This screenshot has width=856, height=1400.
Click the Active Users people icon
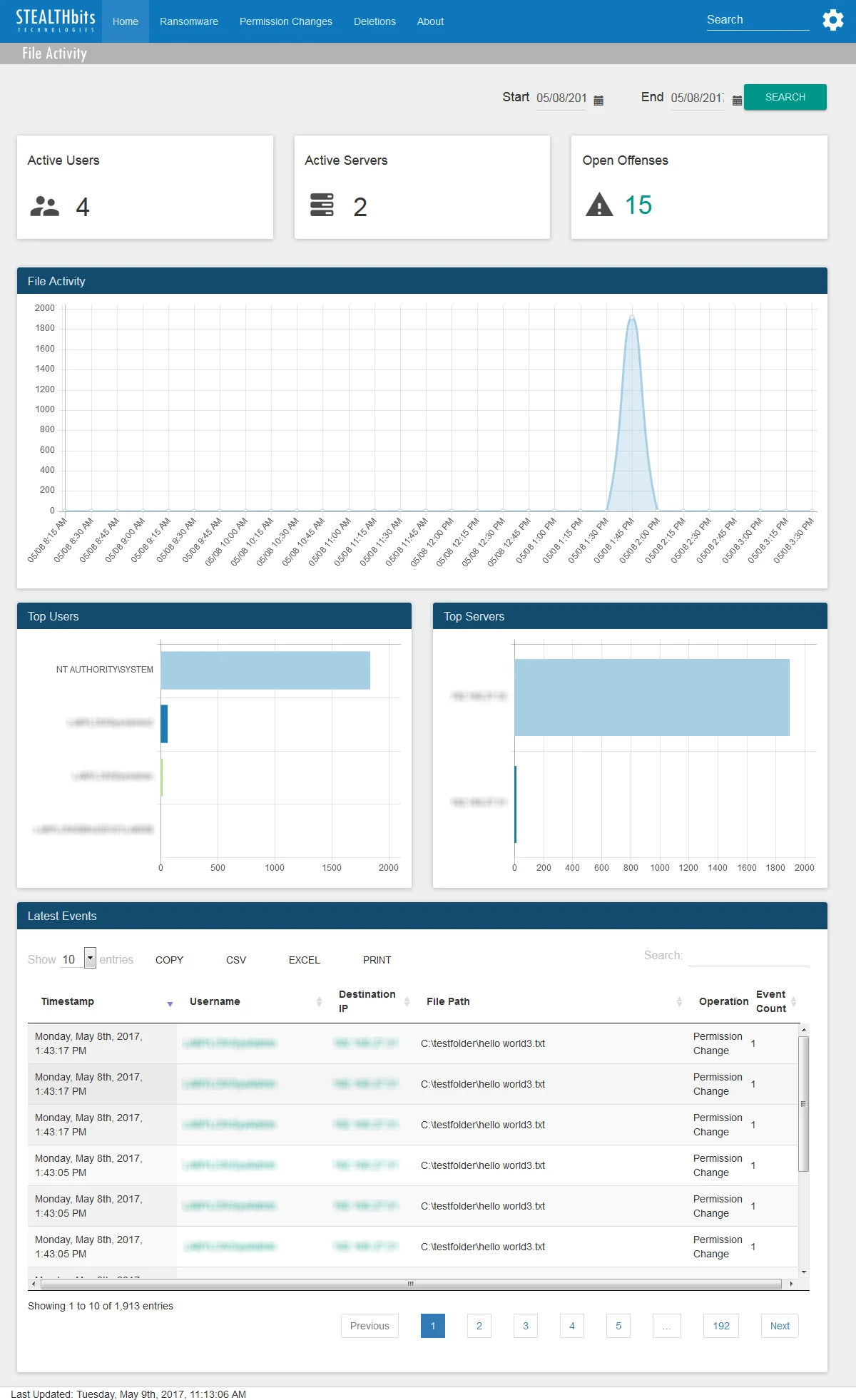tap(45, 207)
